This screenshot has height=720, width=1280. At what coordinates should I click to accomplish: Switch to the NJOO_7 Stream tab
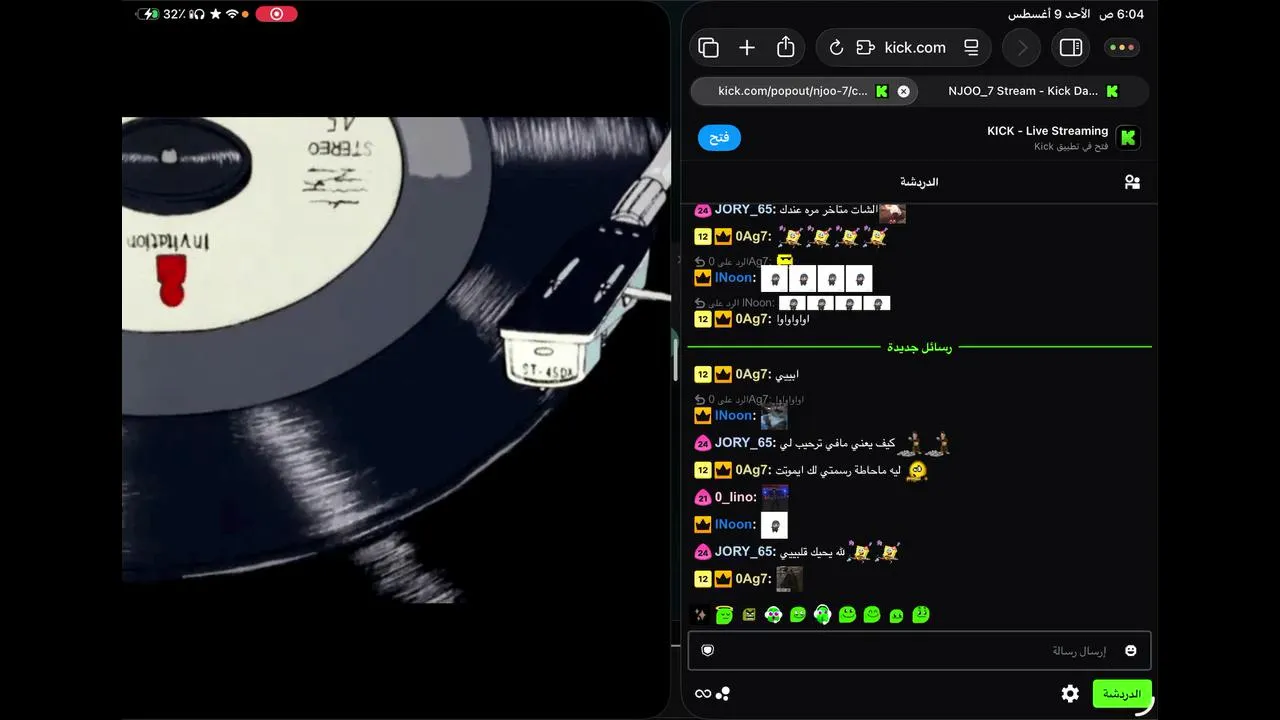coord(1033,91)
